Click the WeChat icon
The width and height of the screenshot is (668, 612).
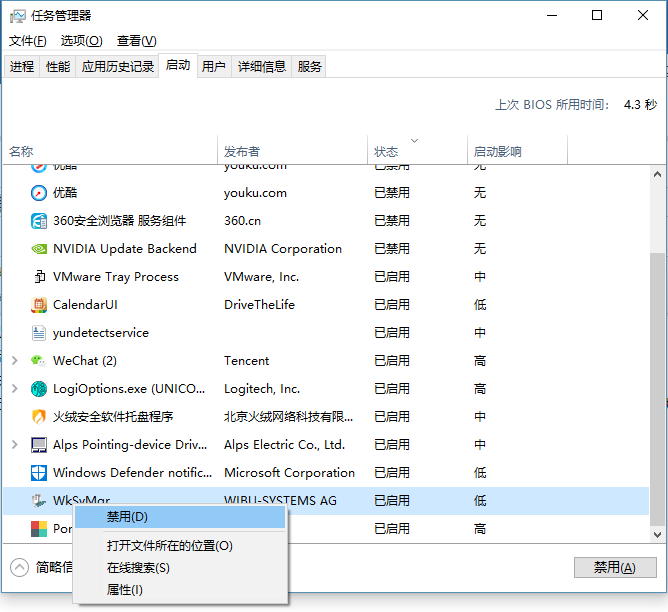(39, 361)
